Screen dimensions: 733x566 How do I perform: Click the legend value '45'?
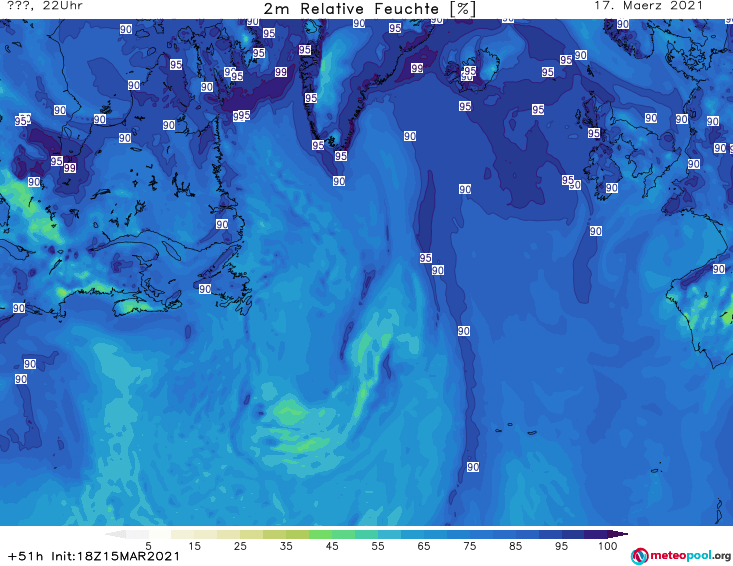coord(332,546)
